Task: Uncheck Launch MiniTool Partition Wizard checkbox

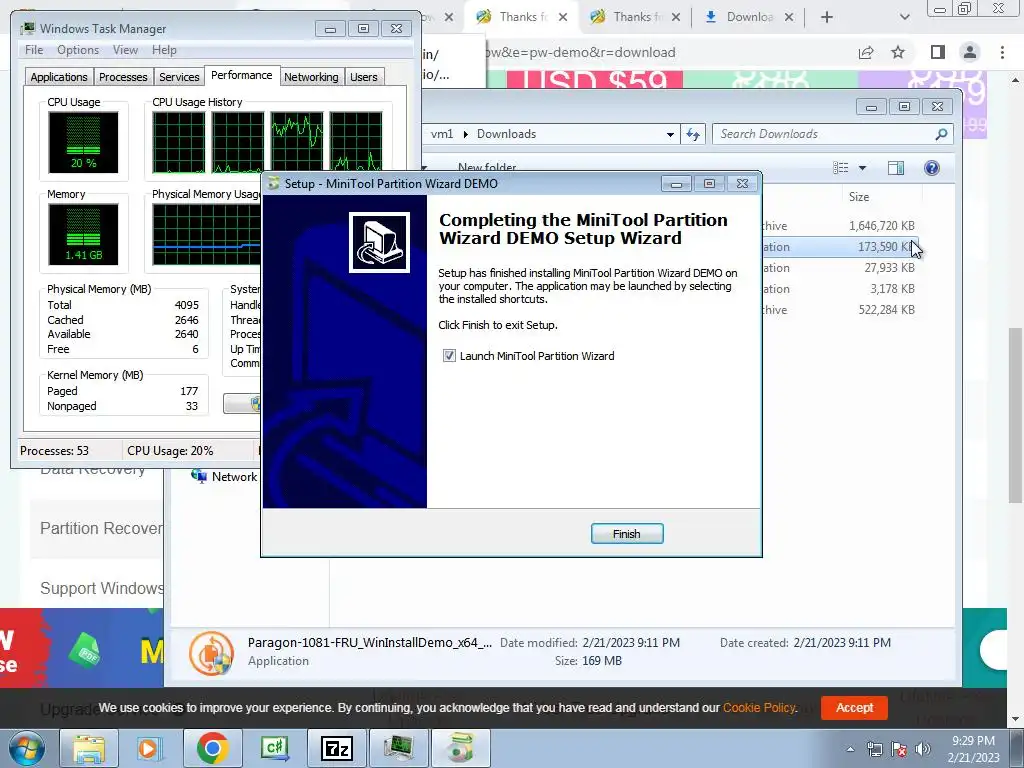Action: [449, 356]
